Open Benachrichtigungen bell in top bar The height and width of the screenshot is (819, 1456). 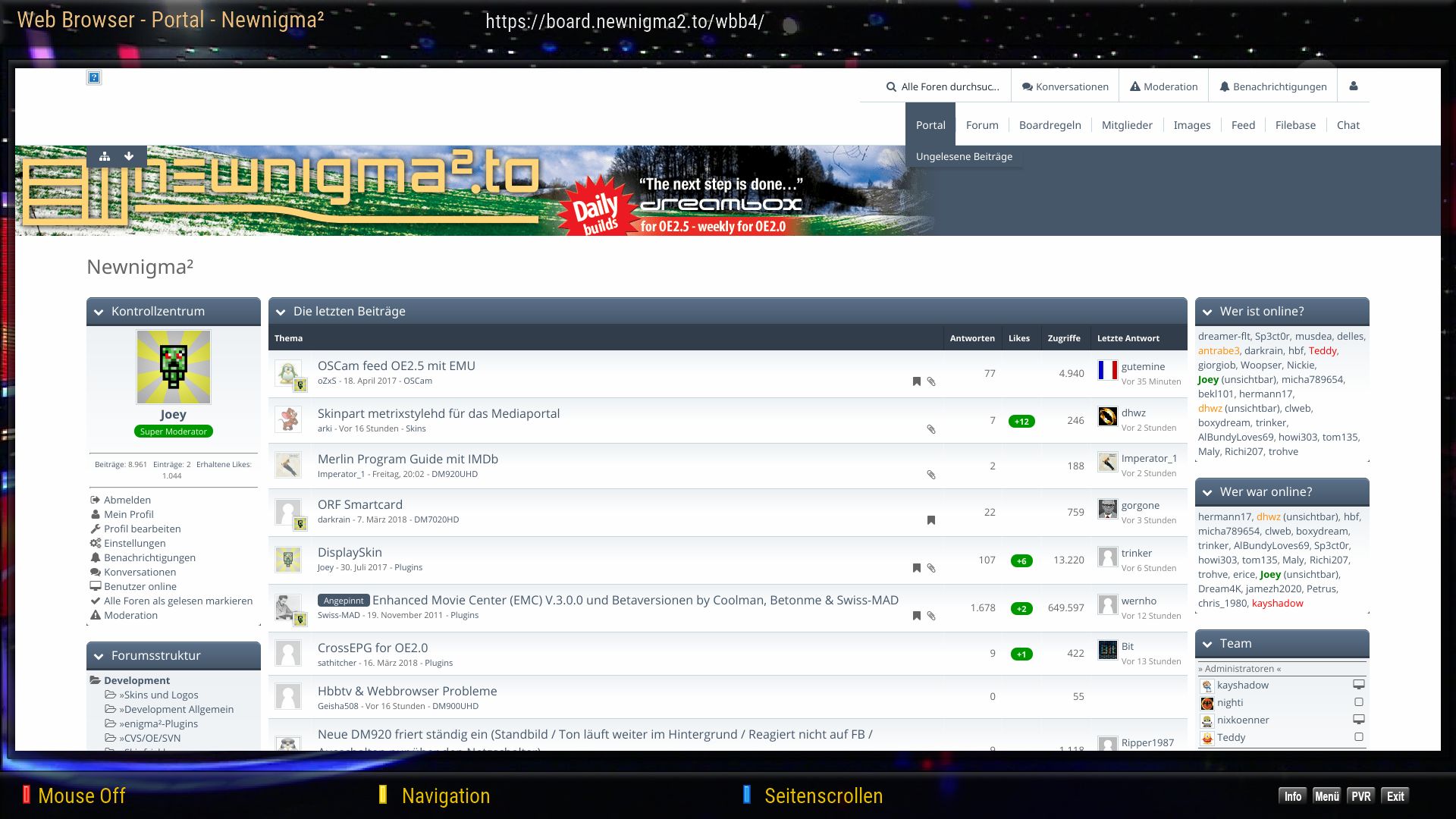[x=1273, y=86]
